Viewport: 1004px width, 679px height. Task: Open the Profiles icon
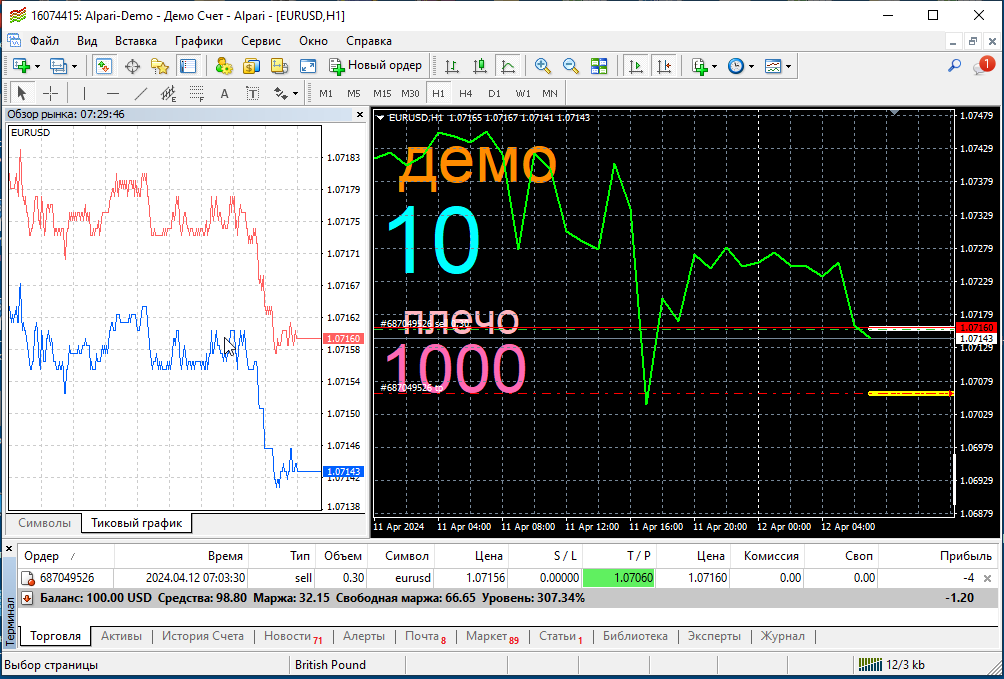58,66
